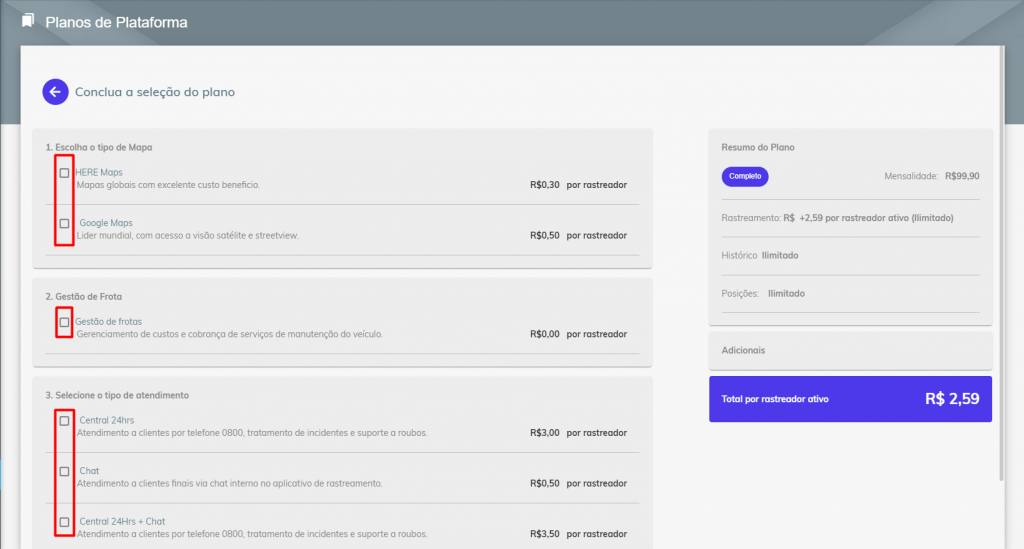Check the Central 24Hrs + Chat checkbox
This screenshot has width=1024, height=549.
[x=64, y=522]
